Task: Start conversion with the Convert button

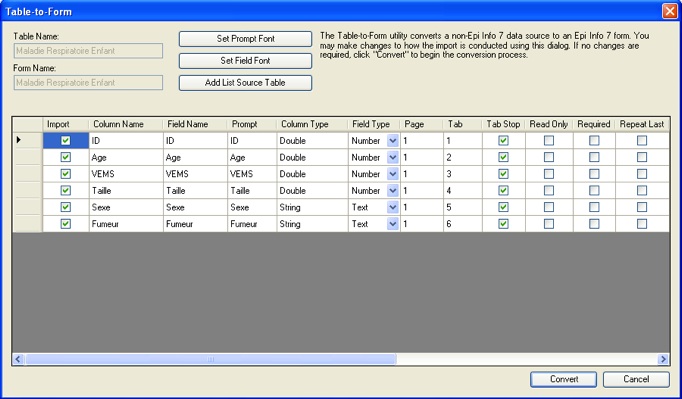Action: (563, 379)
